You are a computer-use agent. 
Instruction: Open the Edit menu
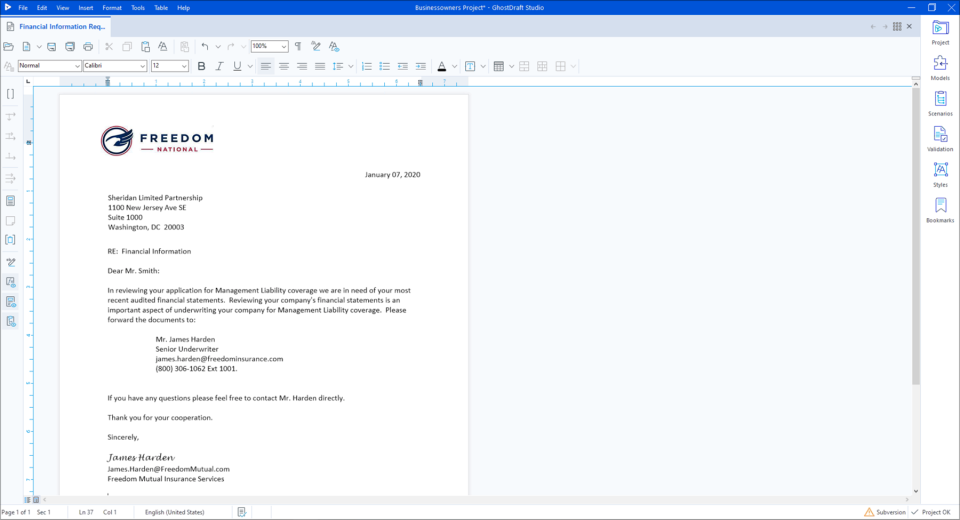(42, 8)
